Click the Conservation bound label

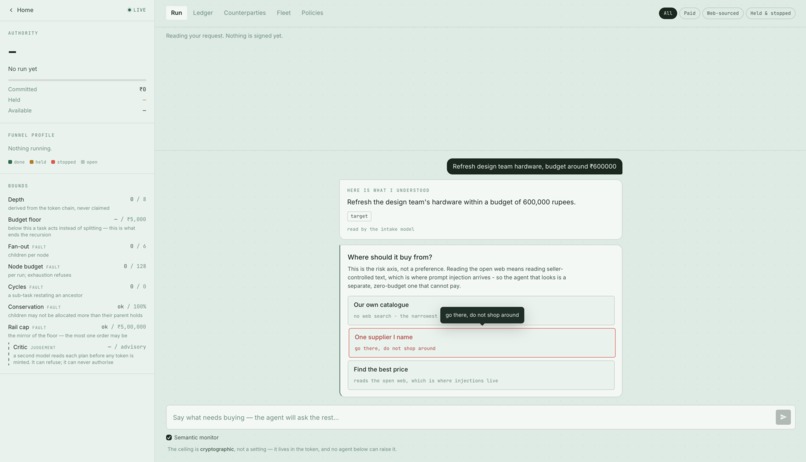(x=26, y=307)
